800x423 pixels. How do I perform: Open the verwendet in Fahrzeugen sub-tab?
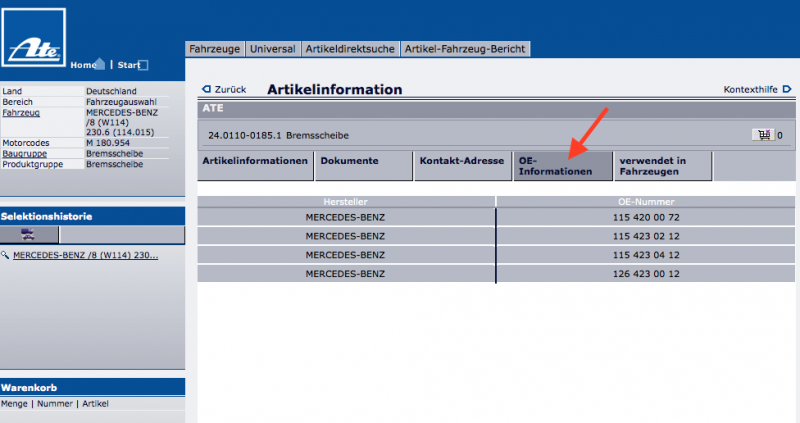[x=662, y=166]
